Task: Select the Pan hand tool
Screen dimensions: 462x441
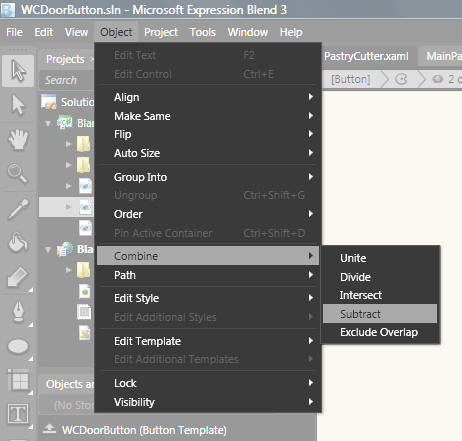Action: [18, 139]
